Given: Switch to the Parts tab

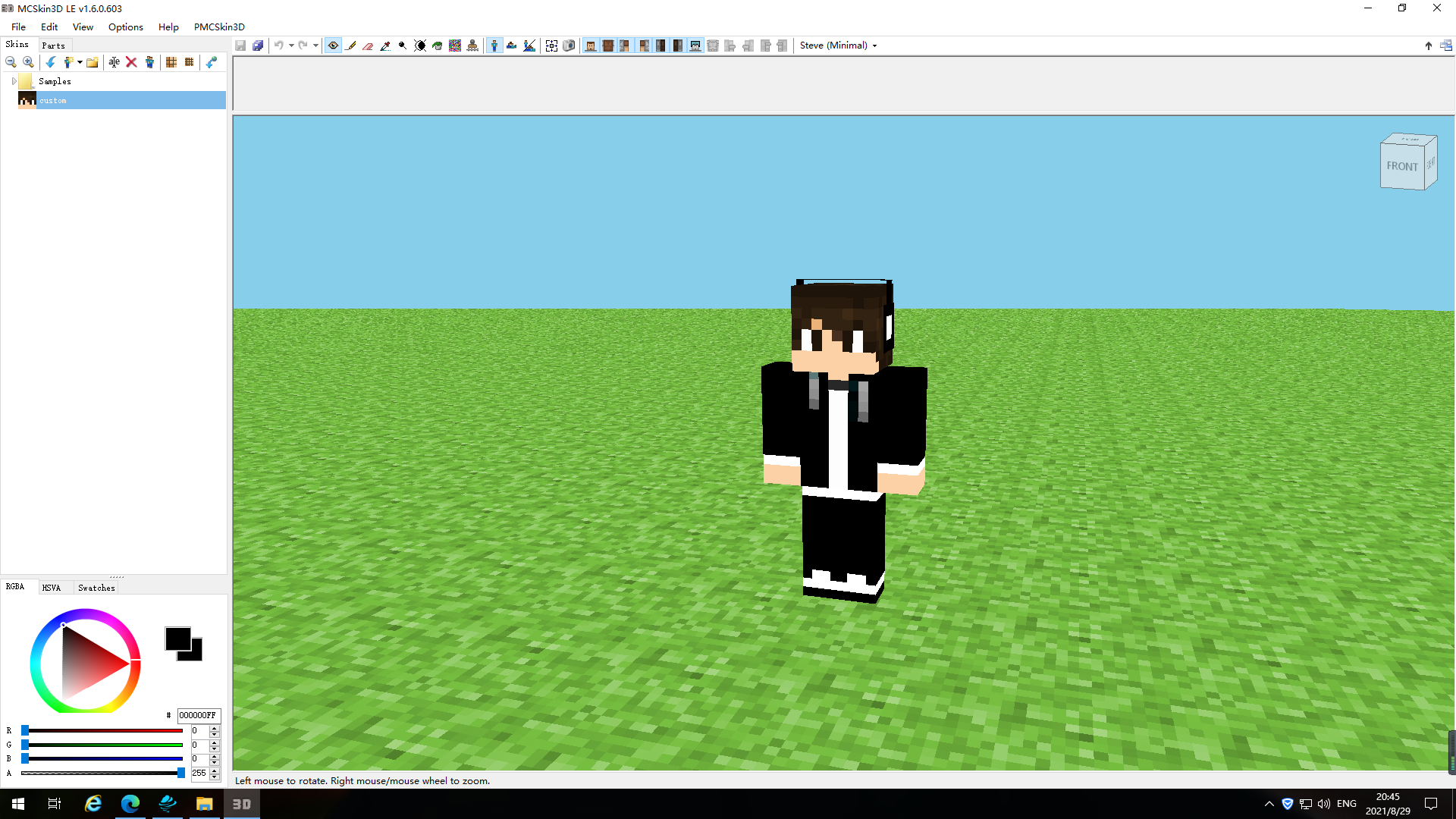Looking at the screenshot, I should [x=53, y=45].
